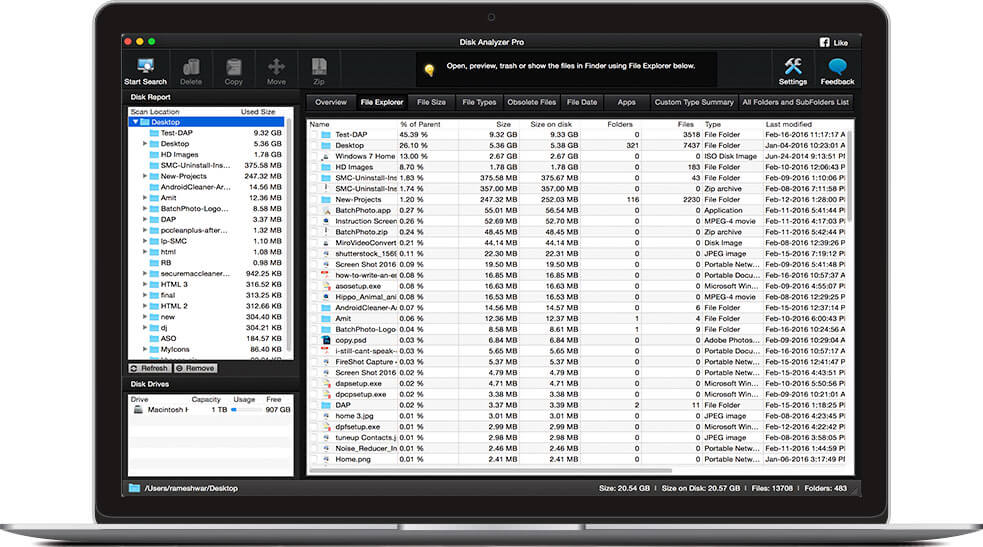Click dapsetup.exe file icon

click(x=326, y=383)
